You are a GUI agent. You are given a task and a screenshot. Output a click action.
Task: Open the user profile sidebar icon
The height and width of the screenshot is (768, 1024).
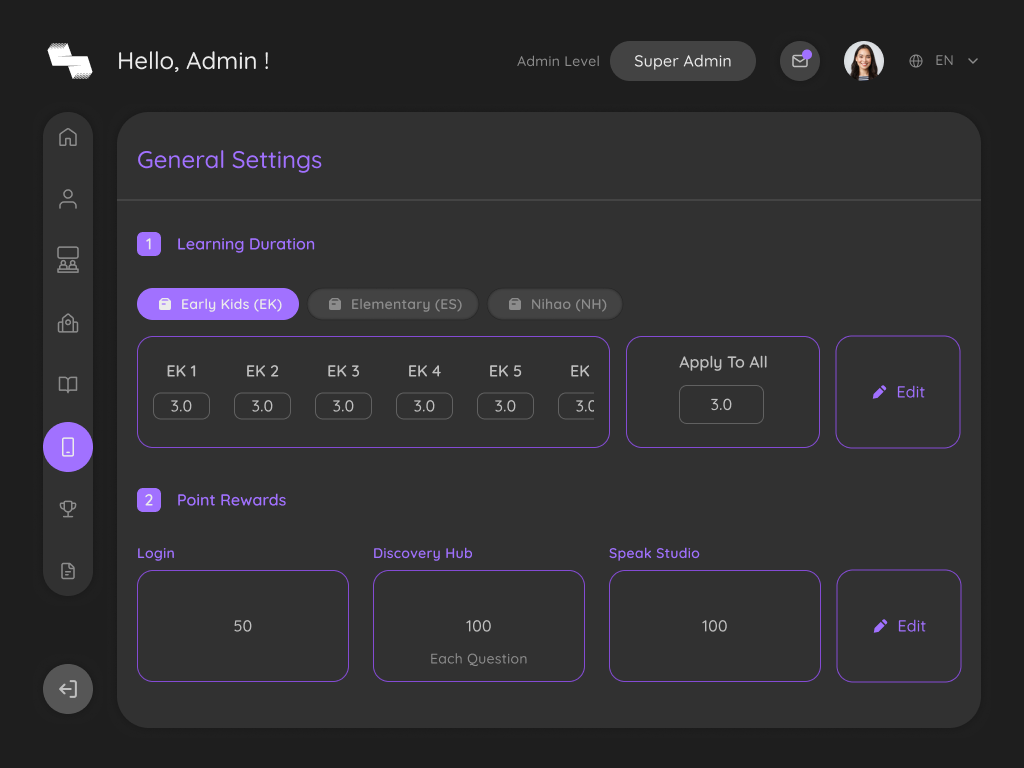[68, 199]
